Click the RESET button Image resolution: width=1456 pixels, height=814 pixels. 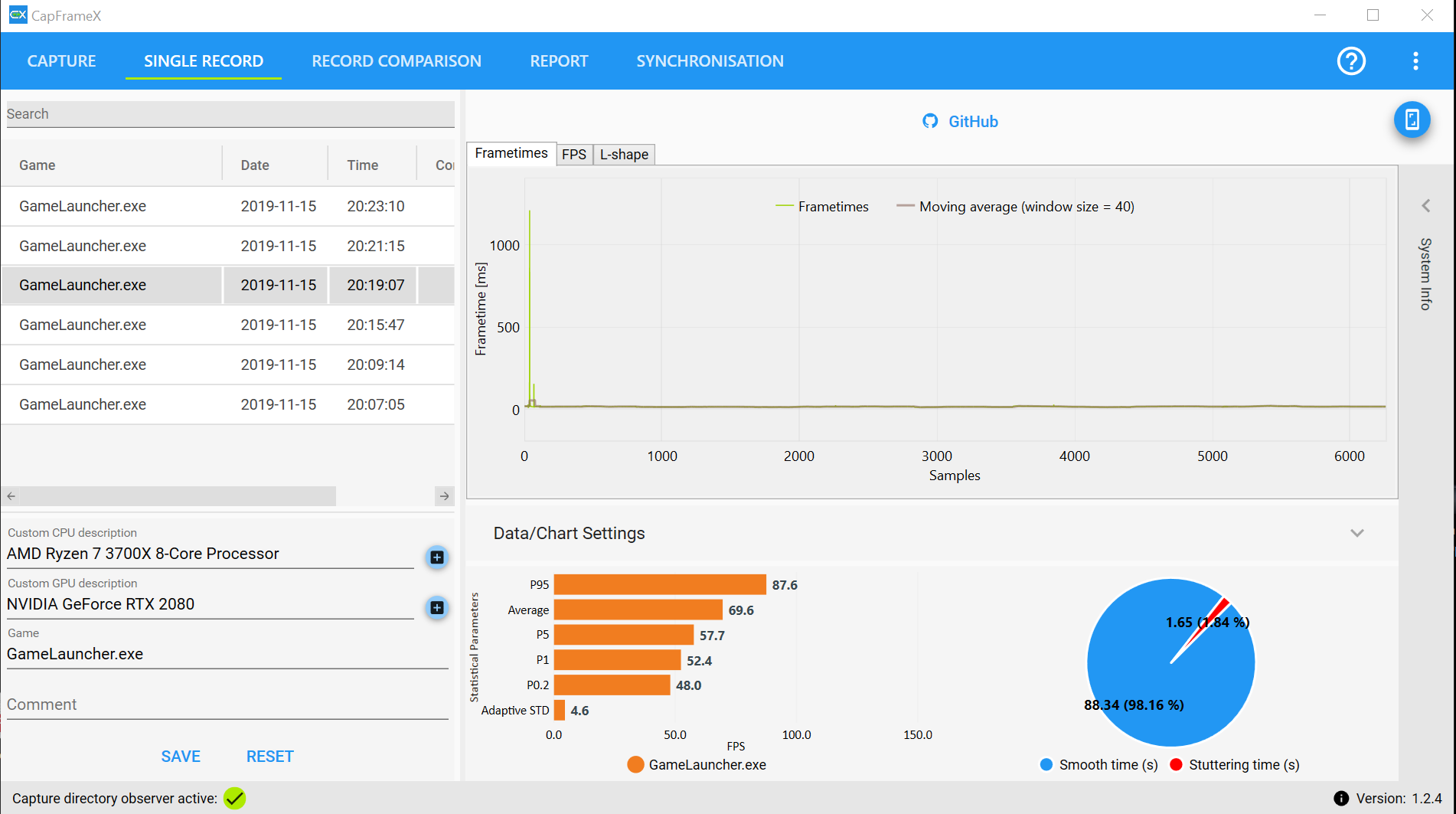(x=270, y=757)
